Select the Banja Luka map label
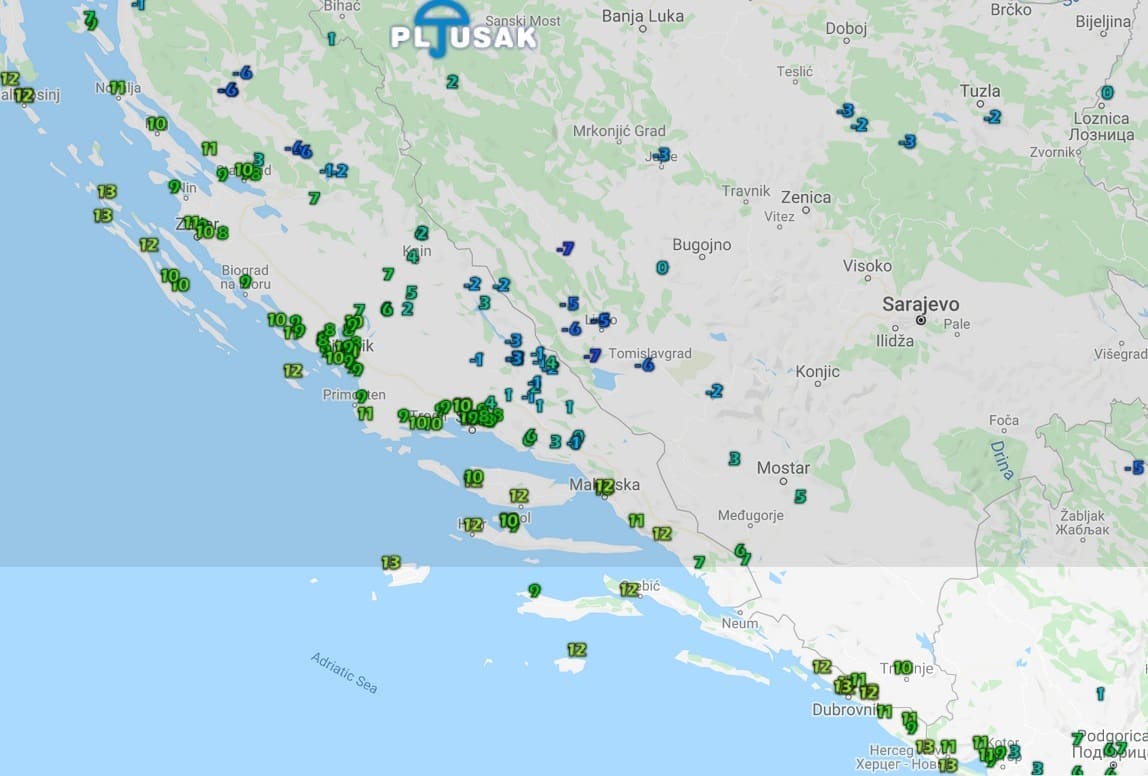The width and height of the screenshot is (1148, 776). point(643,15)
